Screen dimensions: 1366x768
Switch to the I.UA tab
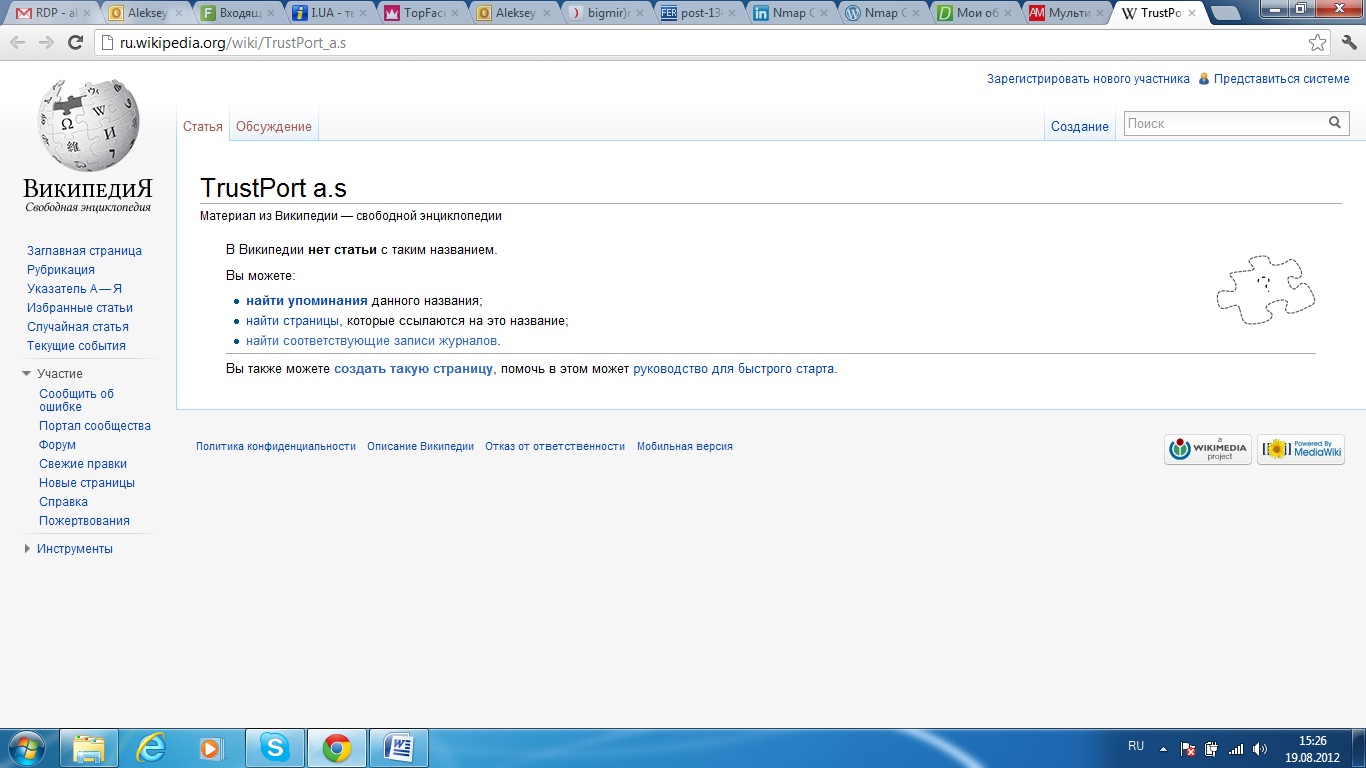pyautogui.click(x=329, y=14)
